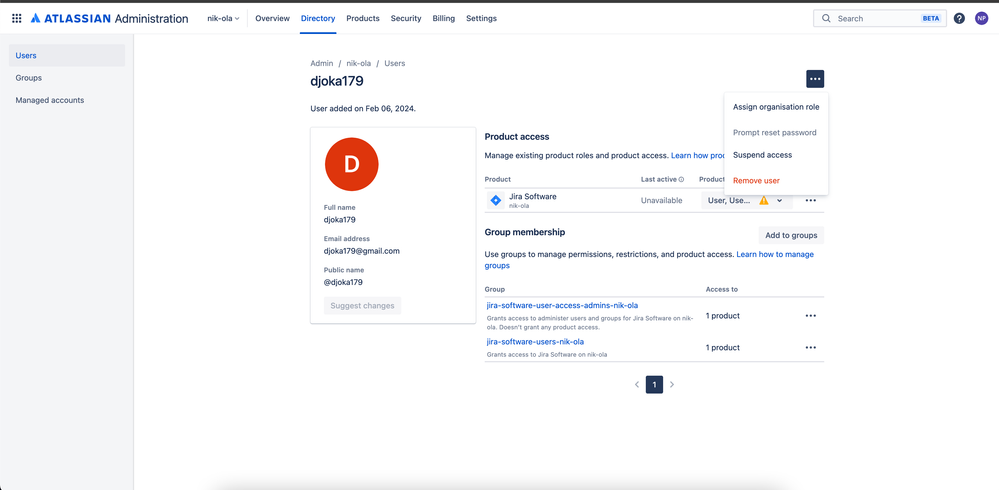
Task: Open the help question mark icon
Action: pos(959,18)
